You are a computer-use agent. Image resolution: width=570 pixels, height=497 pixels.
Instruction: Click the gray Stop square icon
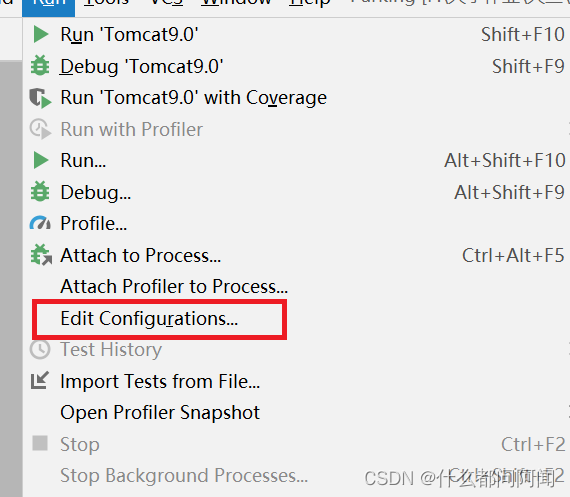[40, 443]
